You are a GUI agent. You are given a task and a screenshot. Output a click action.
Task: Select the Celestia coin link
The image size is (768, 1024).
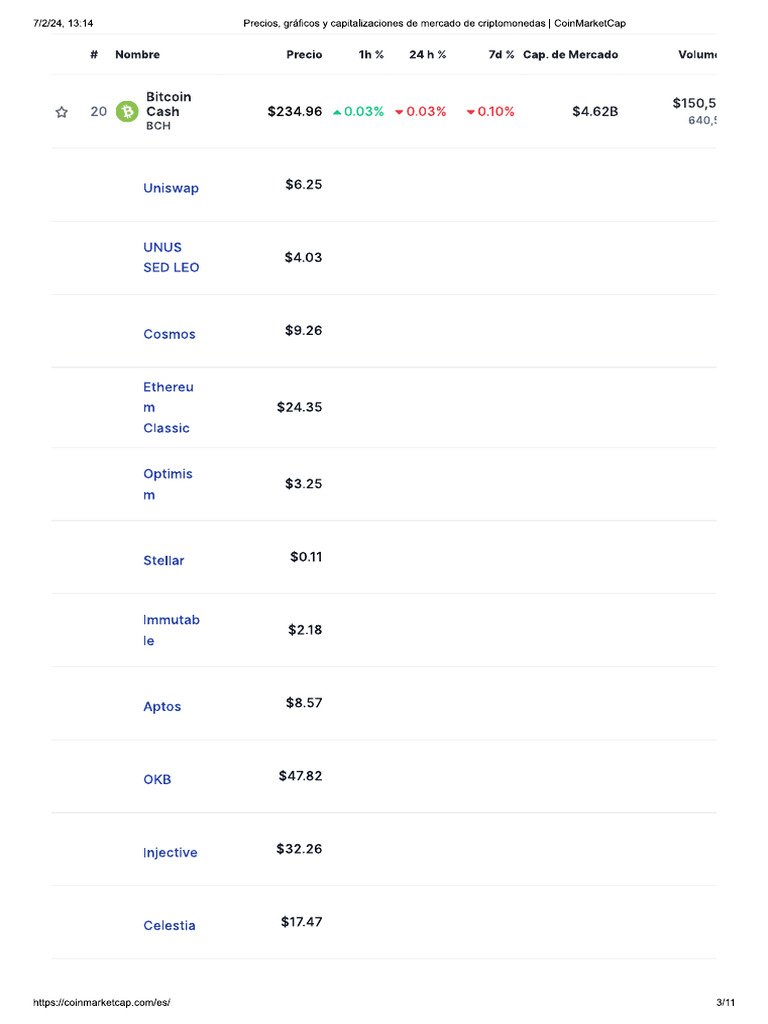(x=169, y=926)
